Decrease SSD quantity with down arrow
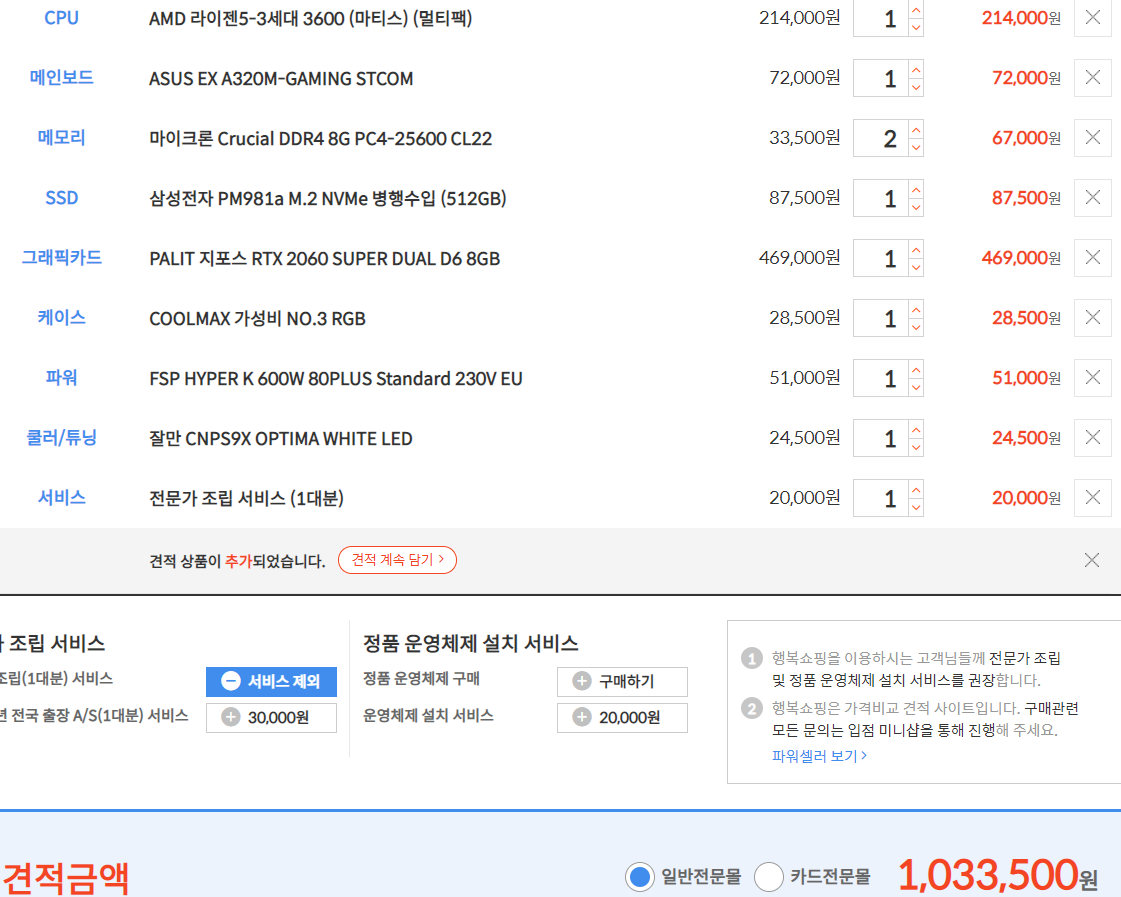This screenshot has width=1121, height=897. (x=916, y=207)
